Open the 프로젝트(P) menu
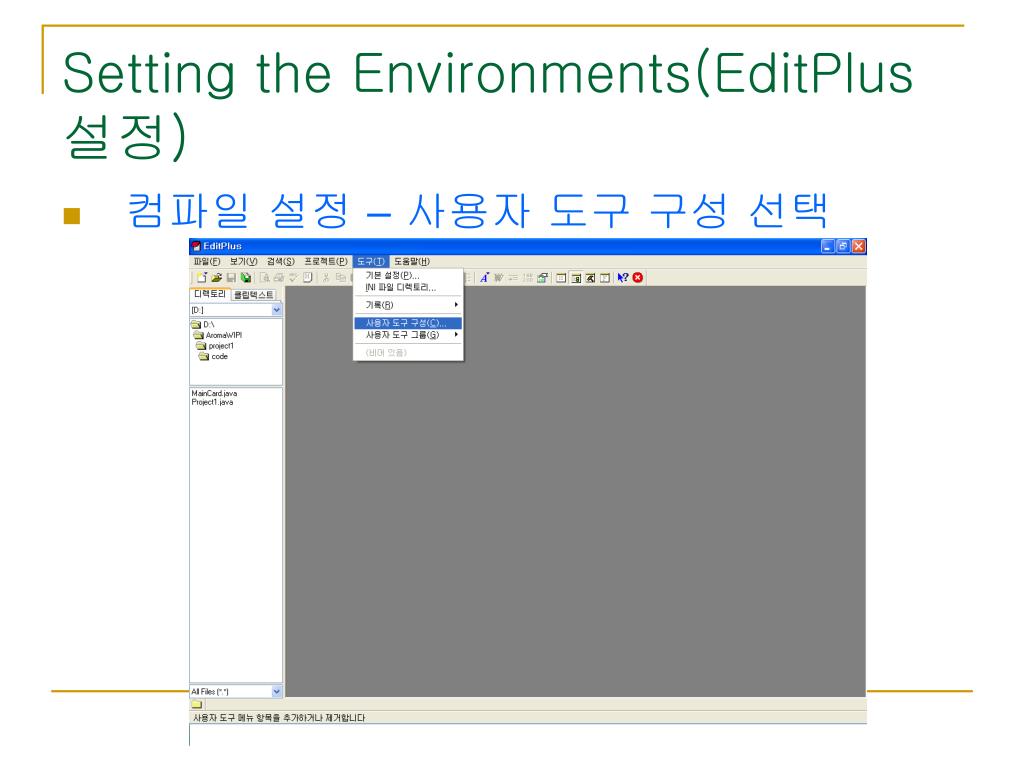 click(326, 261)
